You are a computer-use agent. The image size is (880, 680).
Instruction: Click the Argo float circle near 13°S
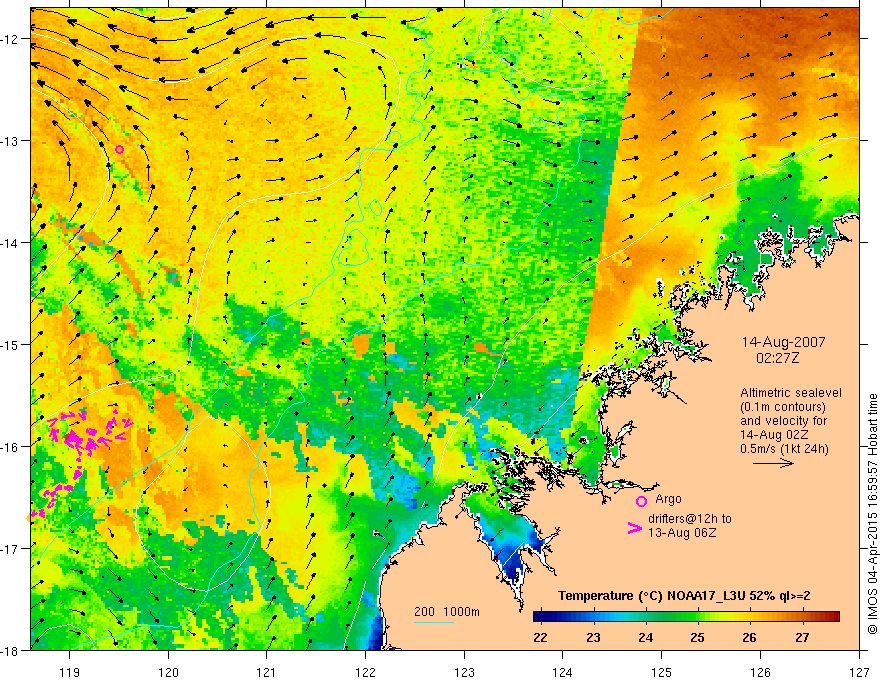tap(119, 149)
